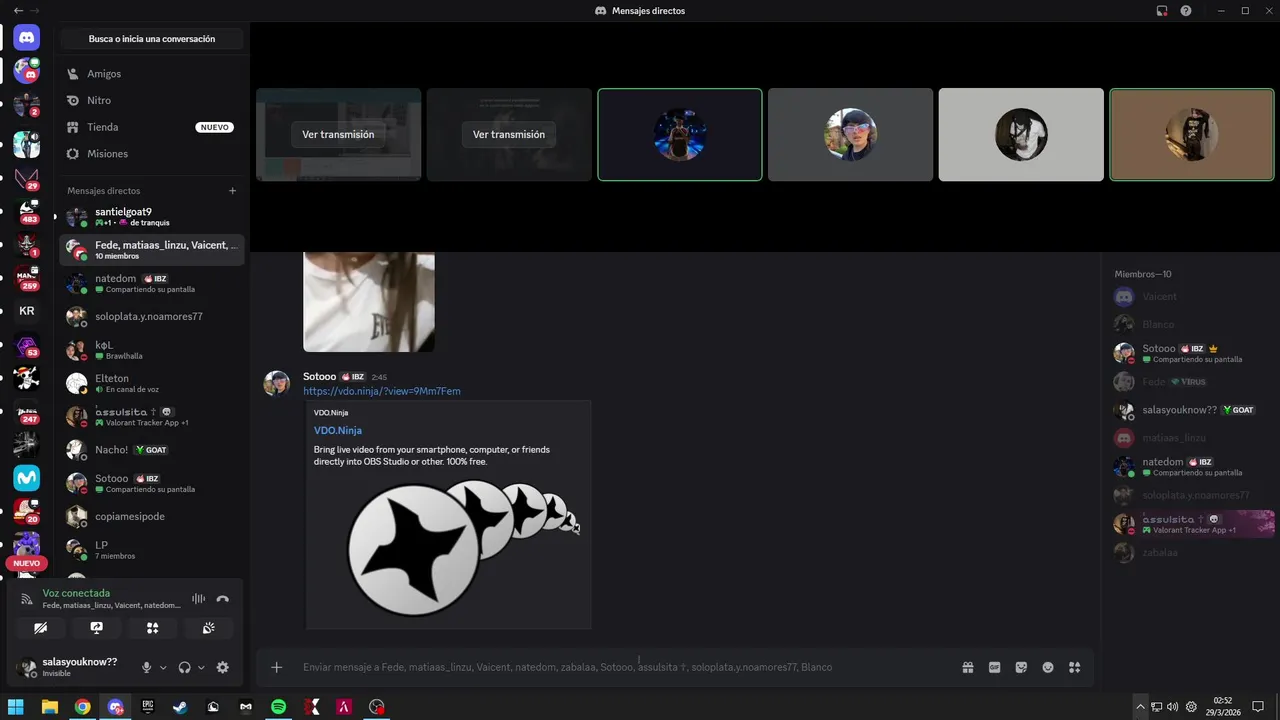This screenshot has width=1280, height=720.
Task: Open the sticker picker
Action: coord(1021,667)
